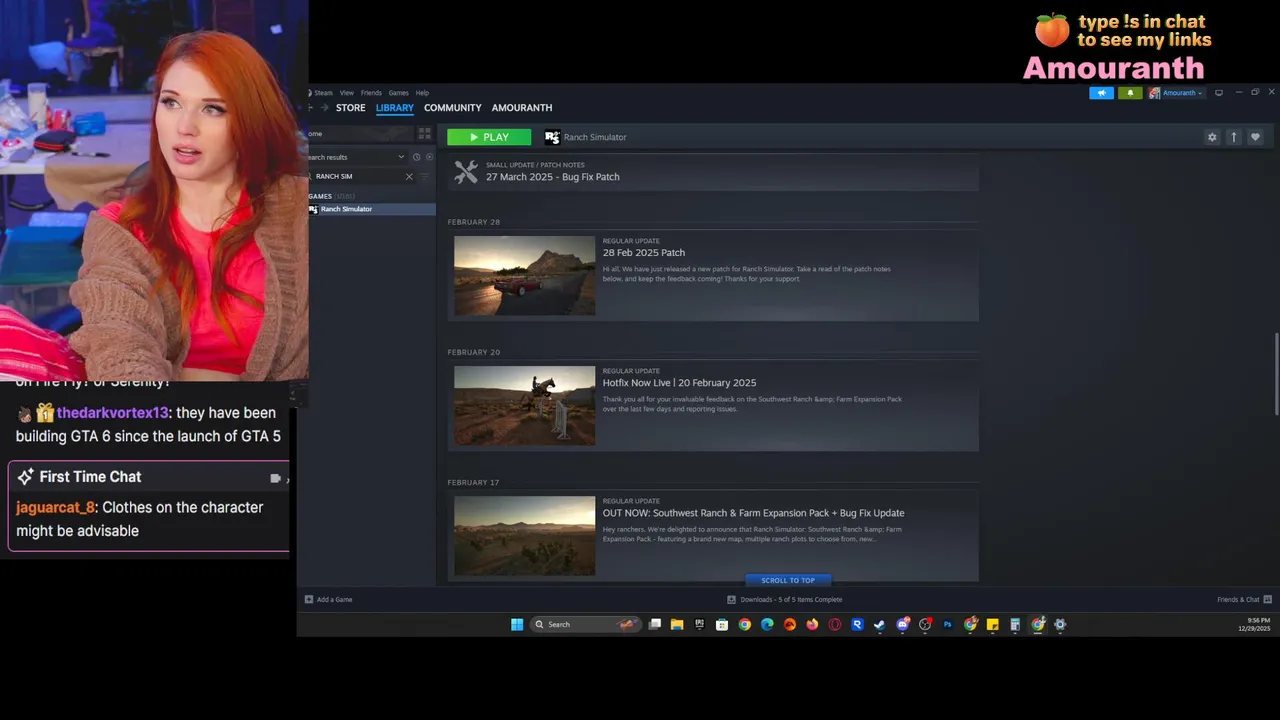The width and height of the screenshot is (1280, 720).
Task: Collapse the GAMES category header
Action: [332, 196]
